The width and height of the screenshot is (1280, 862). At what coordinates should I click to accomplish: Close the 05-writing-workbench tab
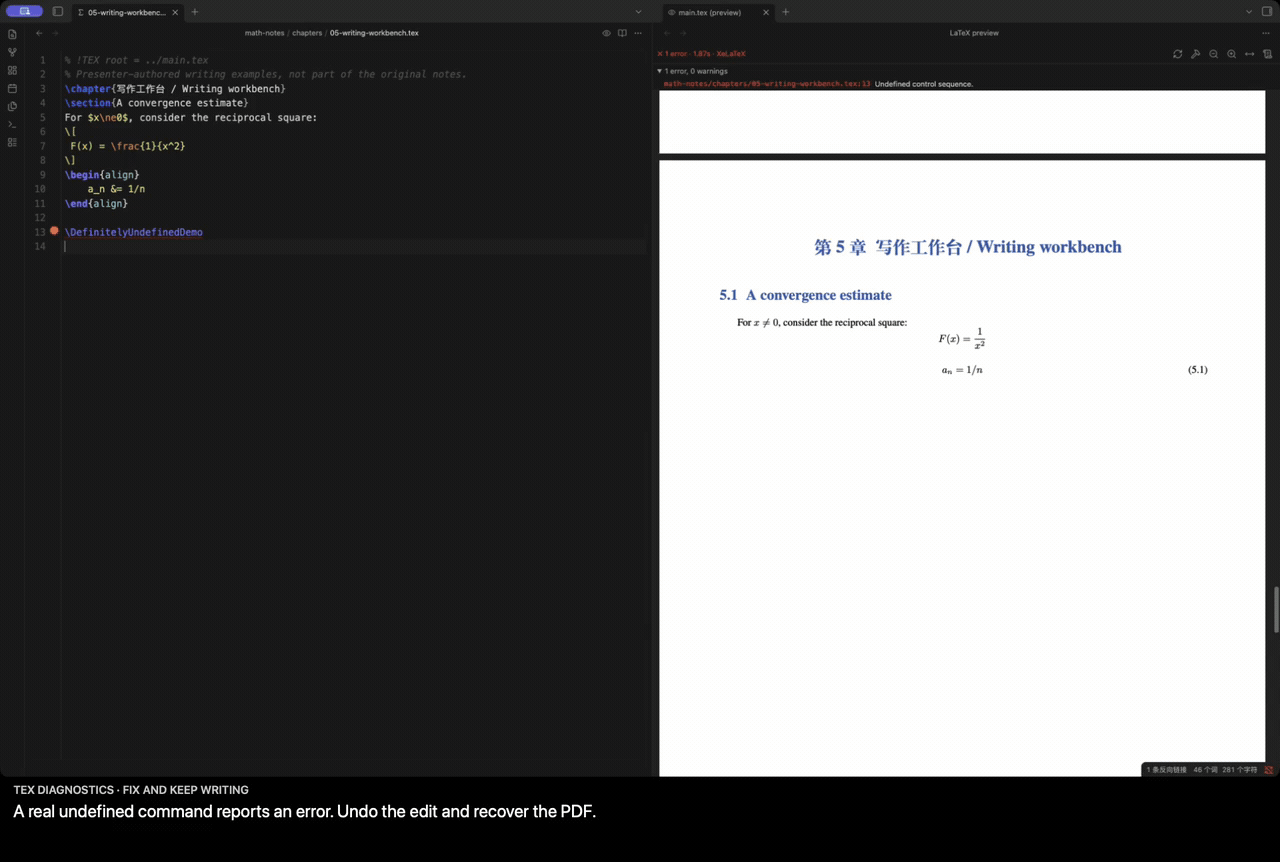pyautogui.click(x=174, y=12)
